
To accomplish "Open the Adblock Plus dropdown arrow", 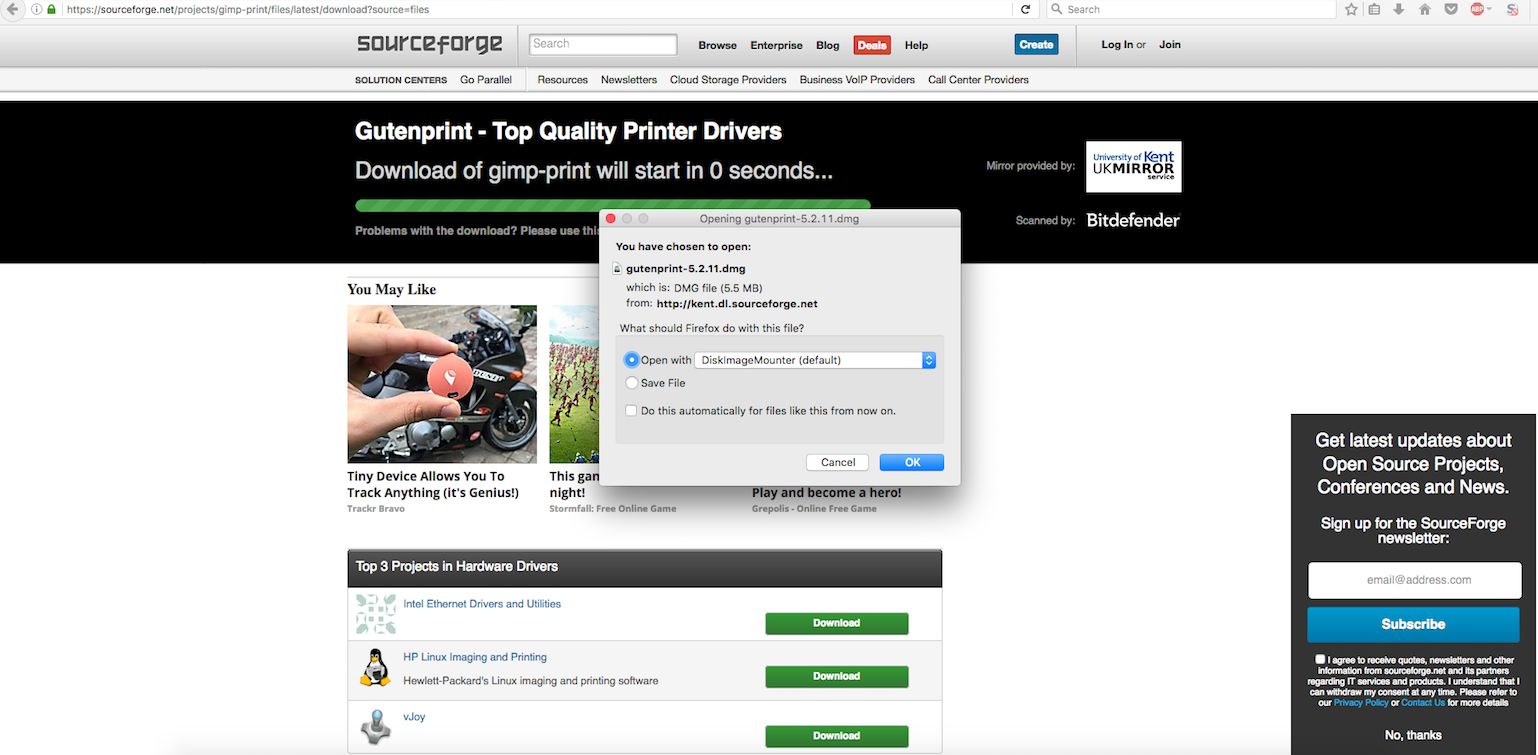I will (x=1489, y=9).
